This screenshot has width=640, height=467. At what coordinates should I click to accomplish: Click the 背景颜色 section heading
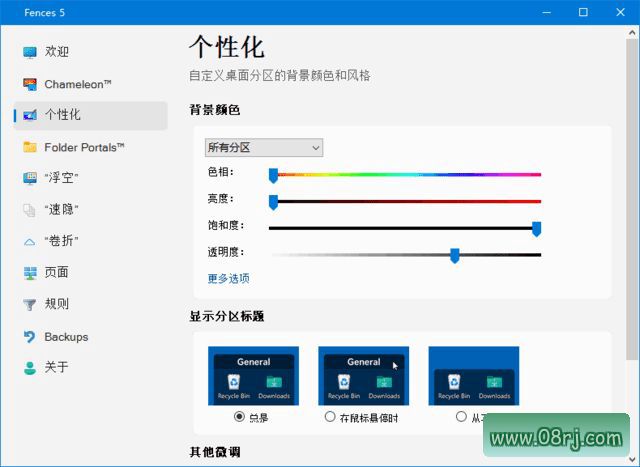[x=215, y=110]
